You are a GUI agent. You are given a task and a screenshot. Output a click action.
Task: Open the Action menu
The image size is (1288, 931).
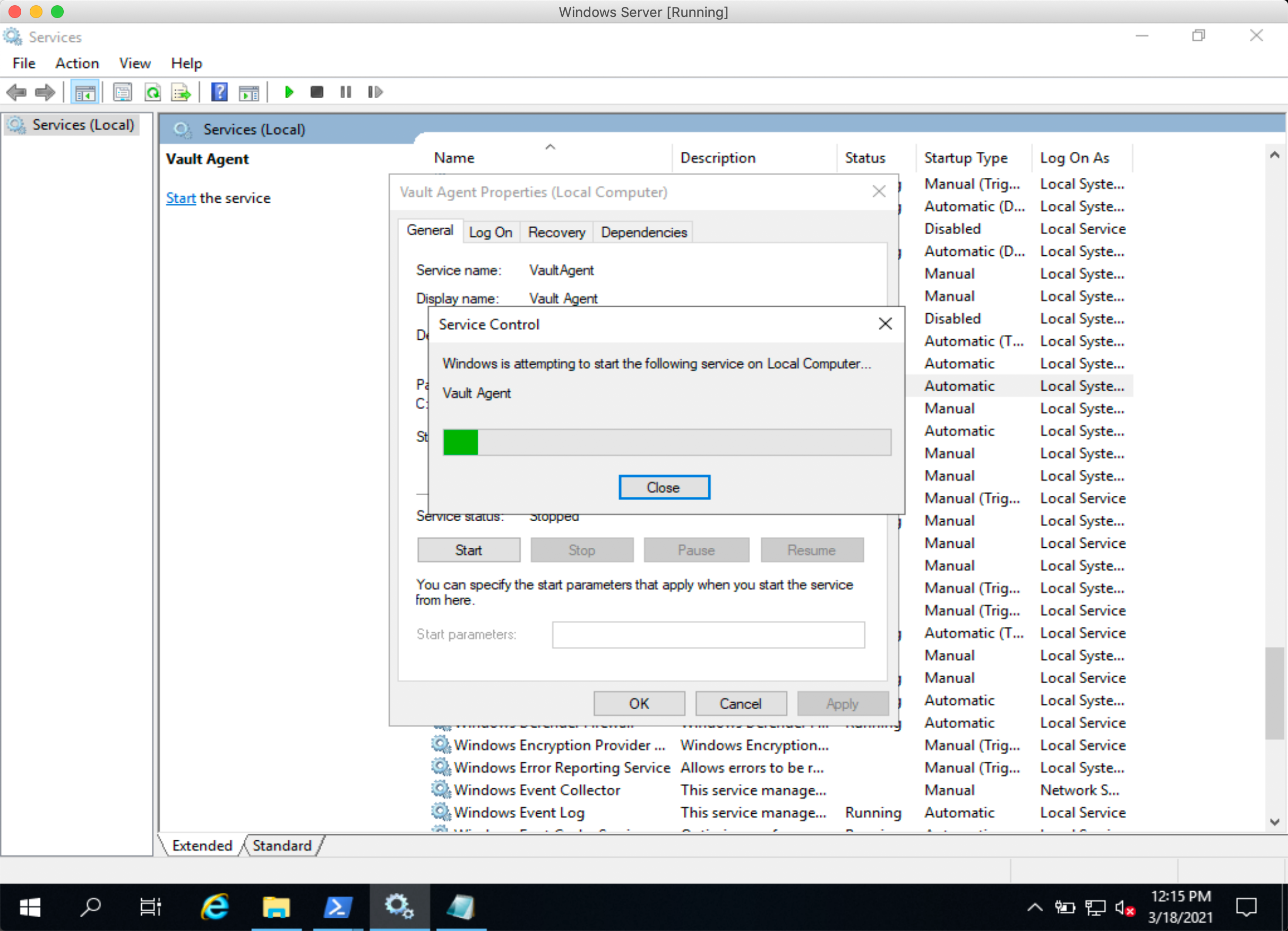[x=77, y=63]
